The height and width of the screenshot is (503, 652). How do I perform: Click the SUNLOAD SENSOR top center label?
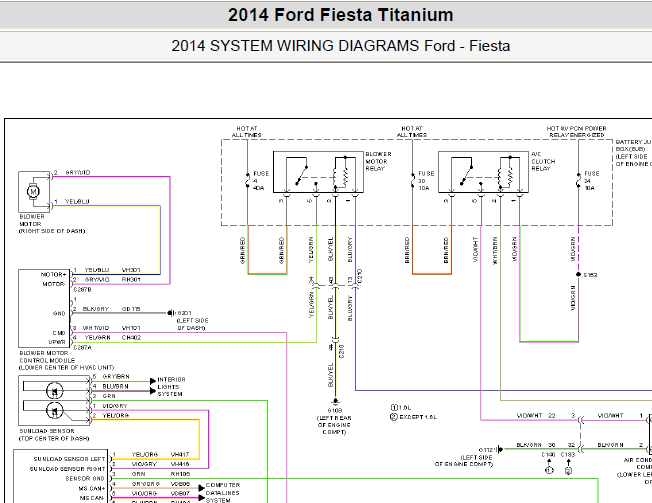click(54, 435)
